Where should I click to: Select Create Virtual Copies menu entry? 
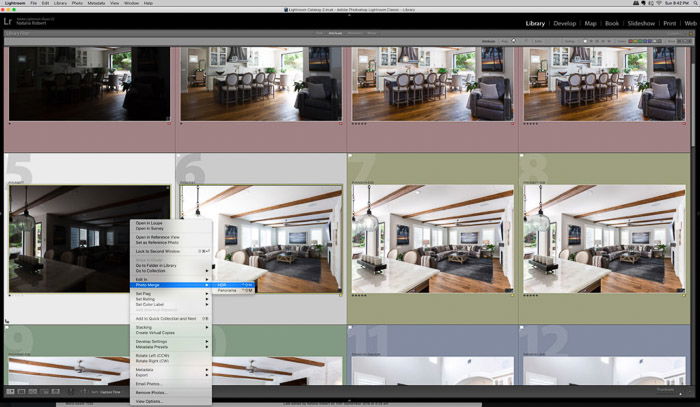155,333
